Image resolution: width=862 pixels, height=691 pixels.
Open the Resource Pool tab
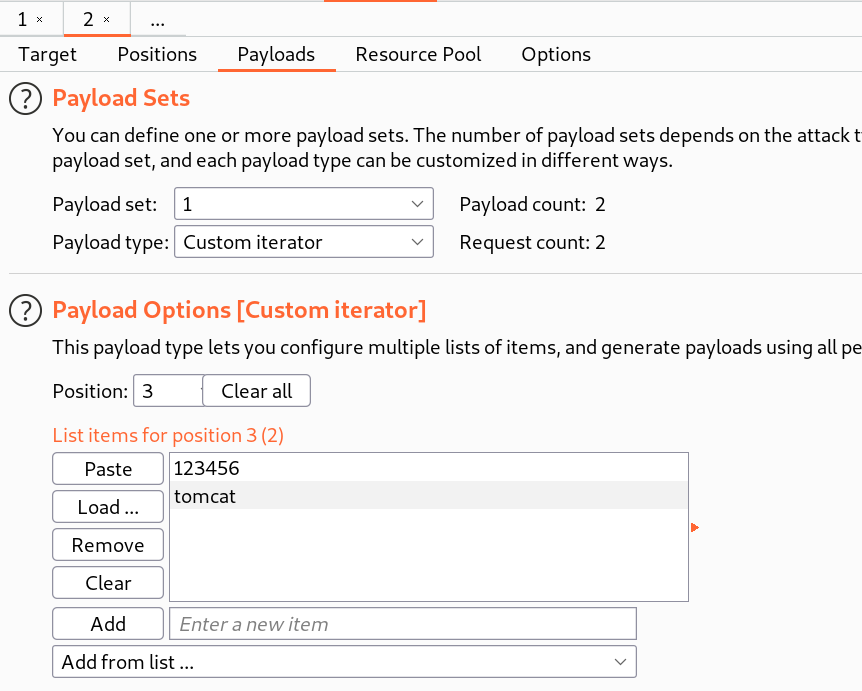[418, 55]
